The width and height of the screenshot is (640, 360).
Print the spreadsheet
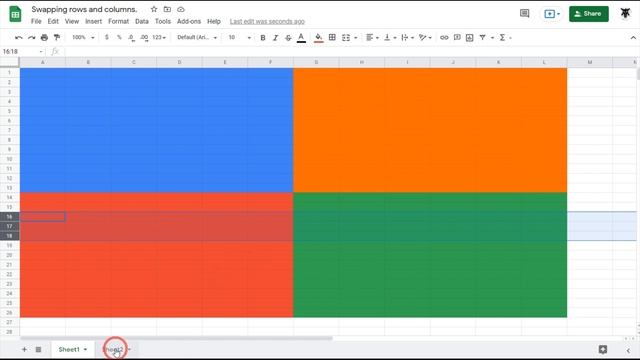[44, 38]
